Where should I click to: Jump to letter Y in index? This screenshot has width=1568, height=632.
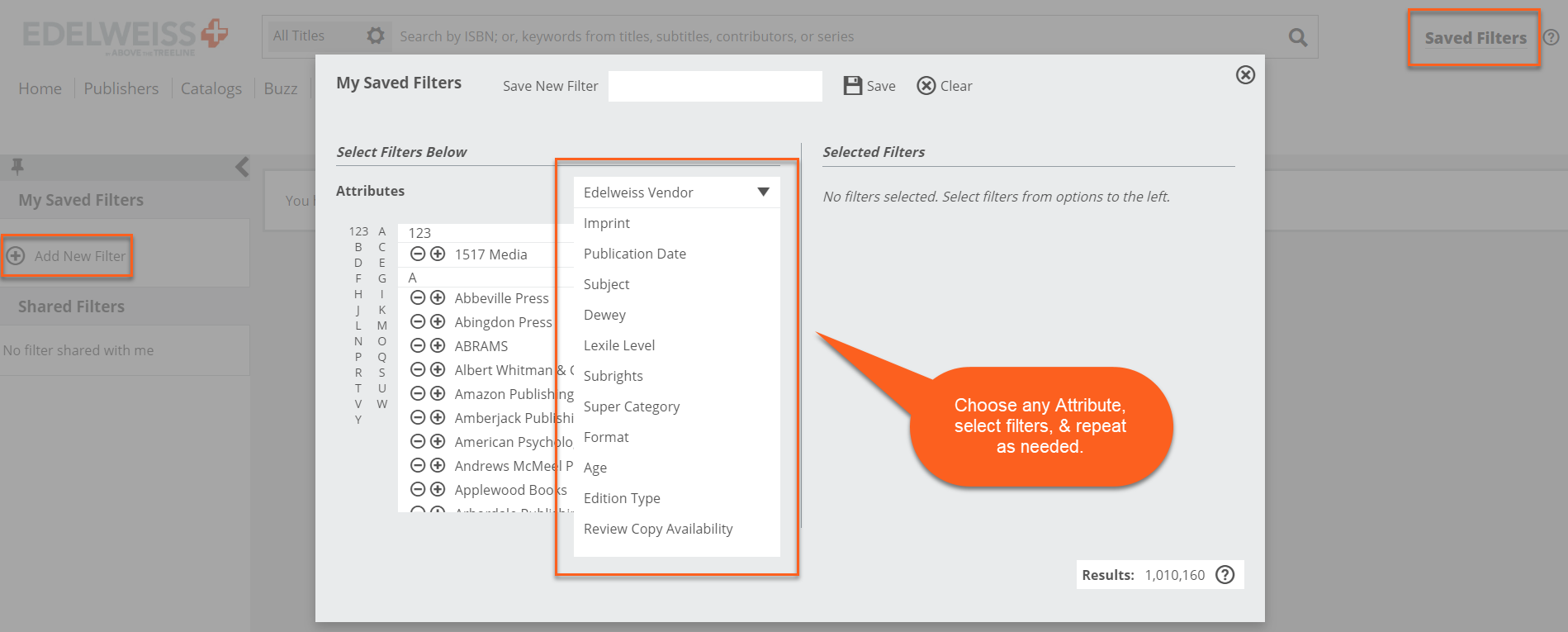tap(358, 420)
